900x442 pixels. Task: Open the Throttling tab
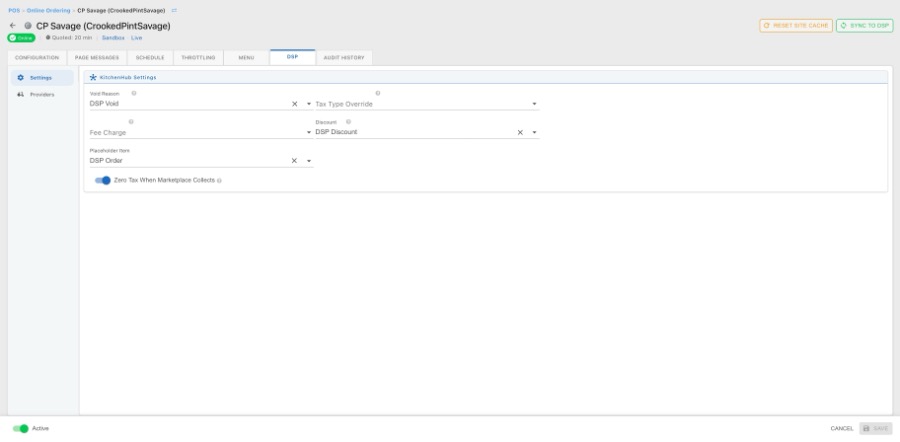pyautogui.click(x=198, y=57)
